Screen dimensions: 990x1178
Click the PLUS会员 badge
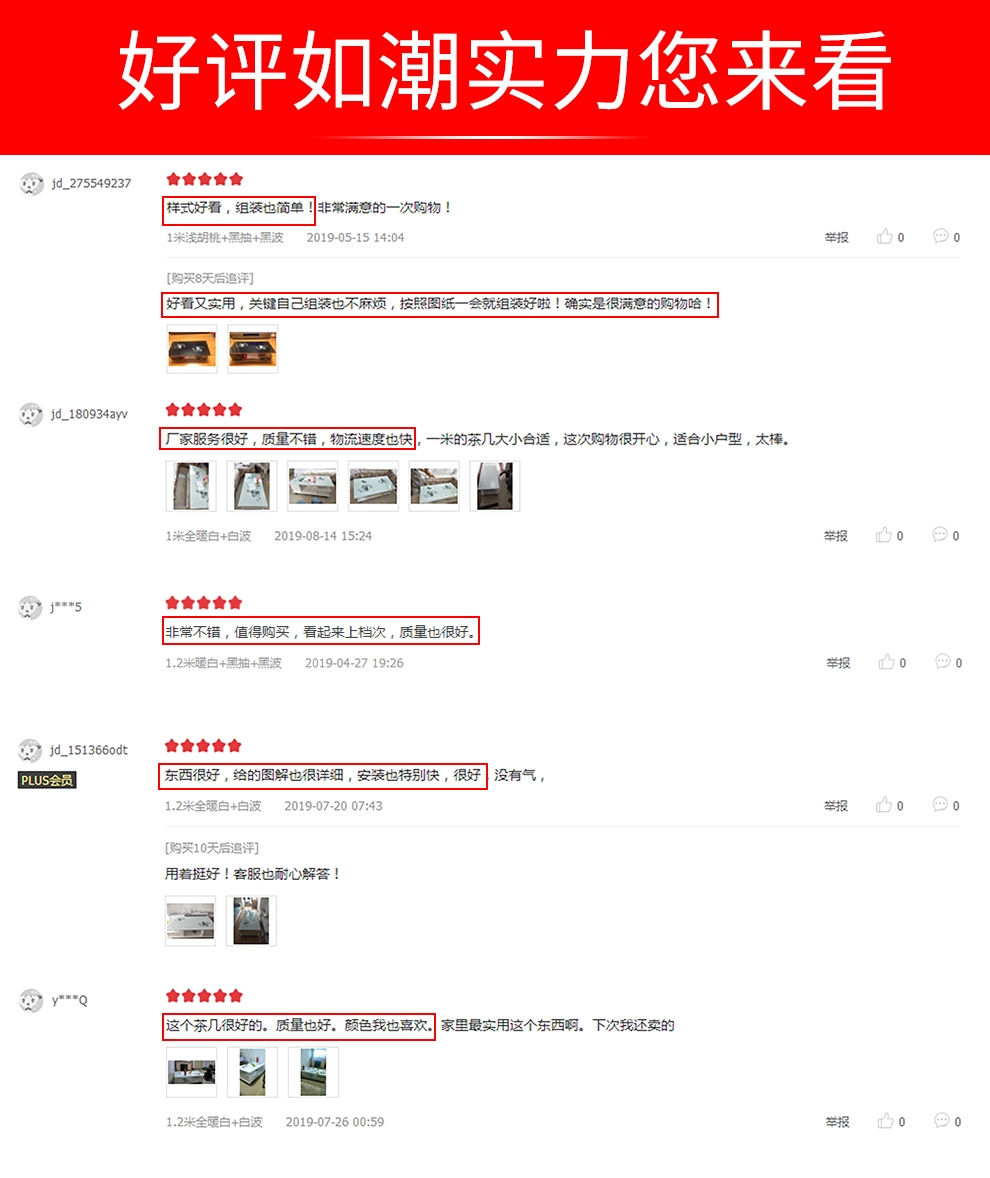coord(47,781)
